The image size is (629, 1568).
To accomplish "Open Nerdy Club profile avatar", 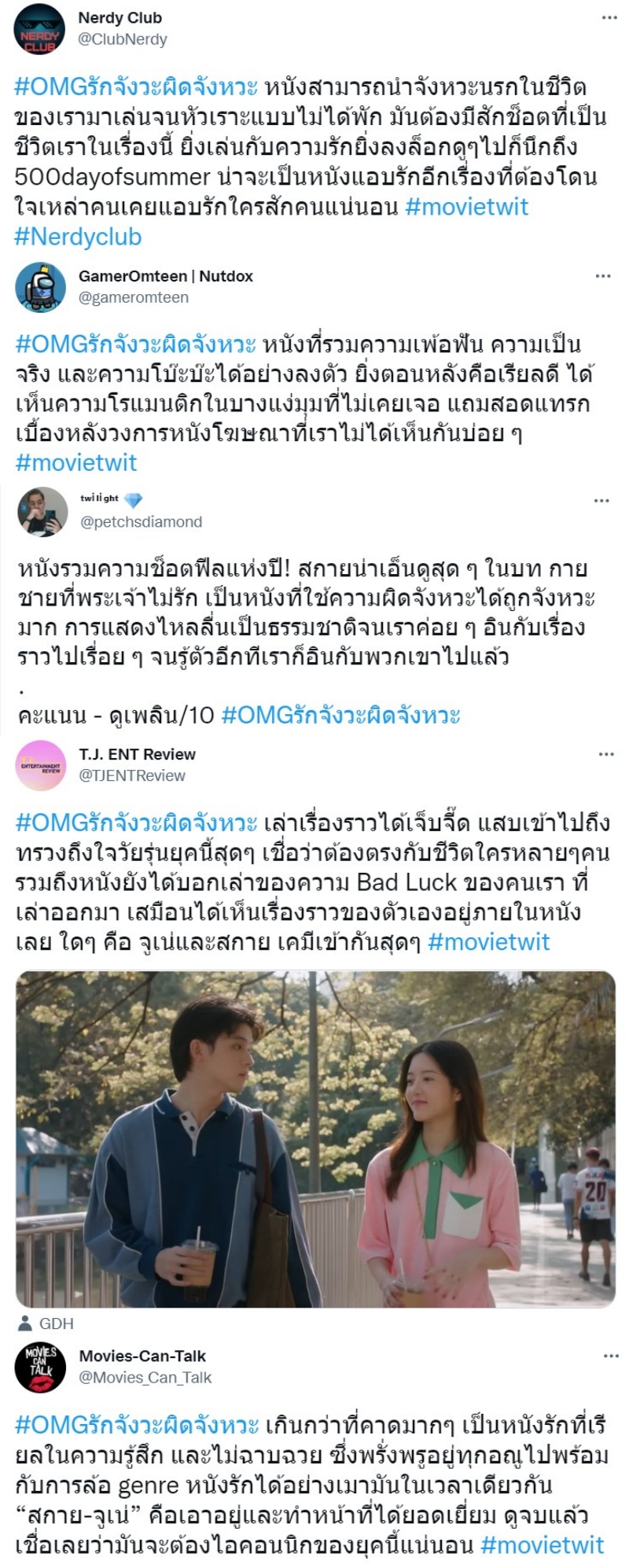I will (40, 28).
